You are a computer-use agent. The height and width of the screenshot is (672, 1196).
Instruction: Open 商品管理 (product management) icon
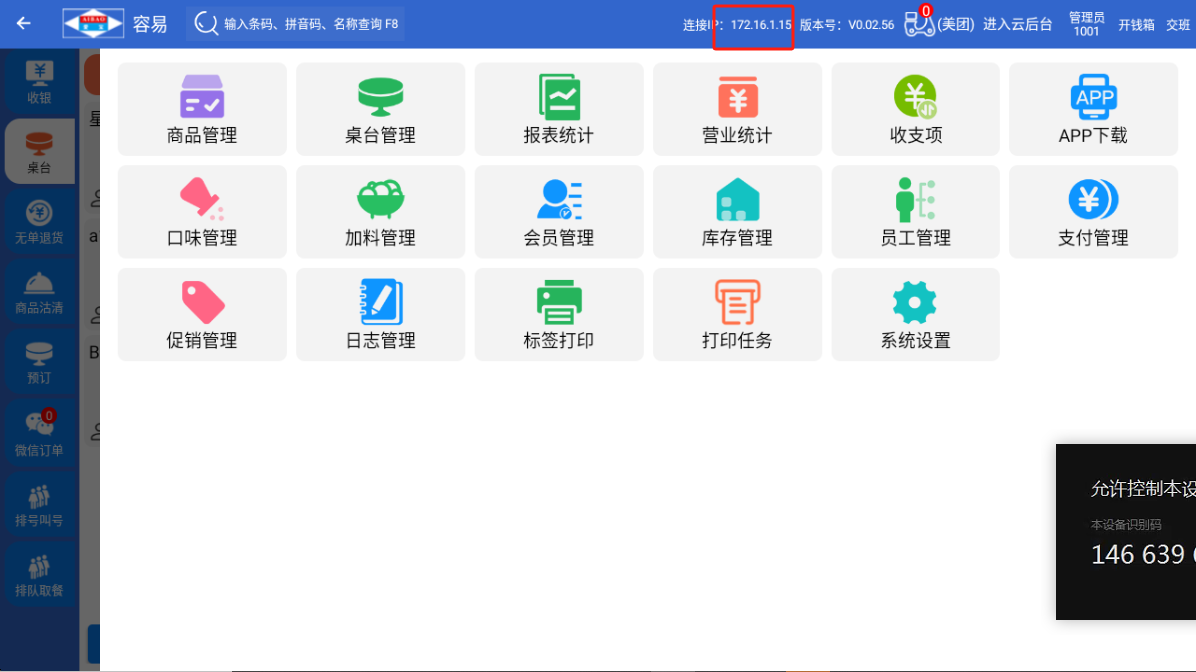202,109
